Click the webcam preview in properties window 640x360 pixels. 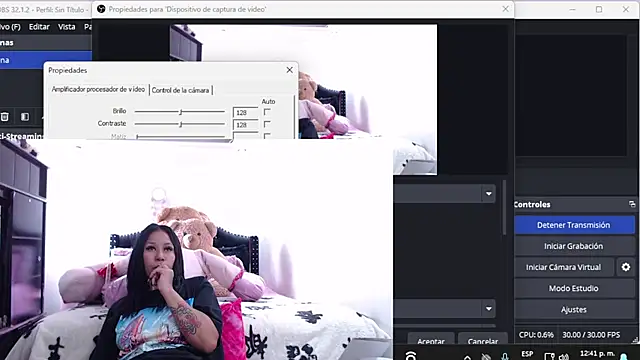pyautogui.click(x=303, y=99)
